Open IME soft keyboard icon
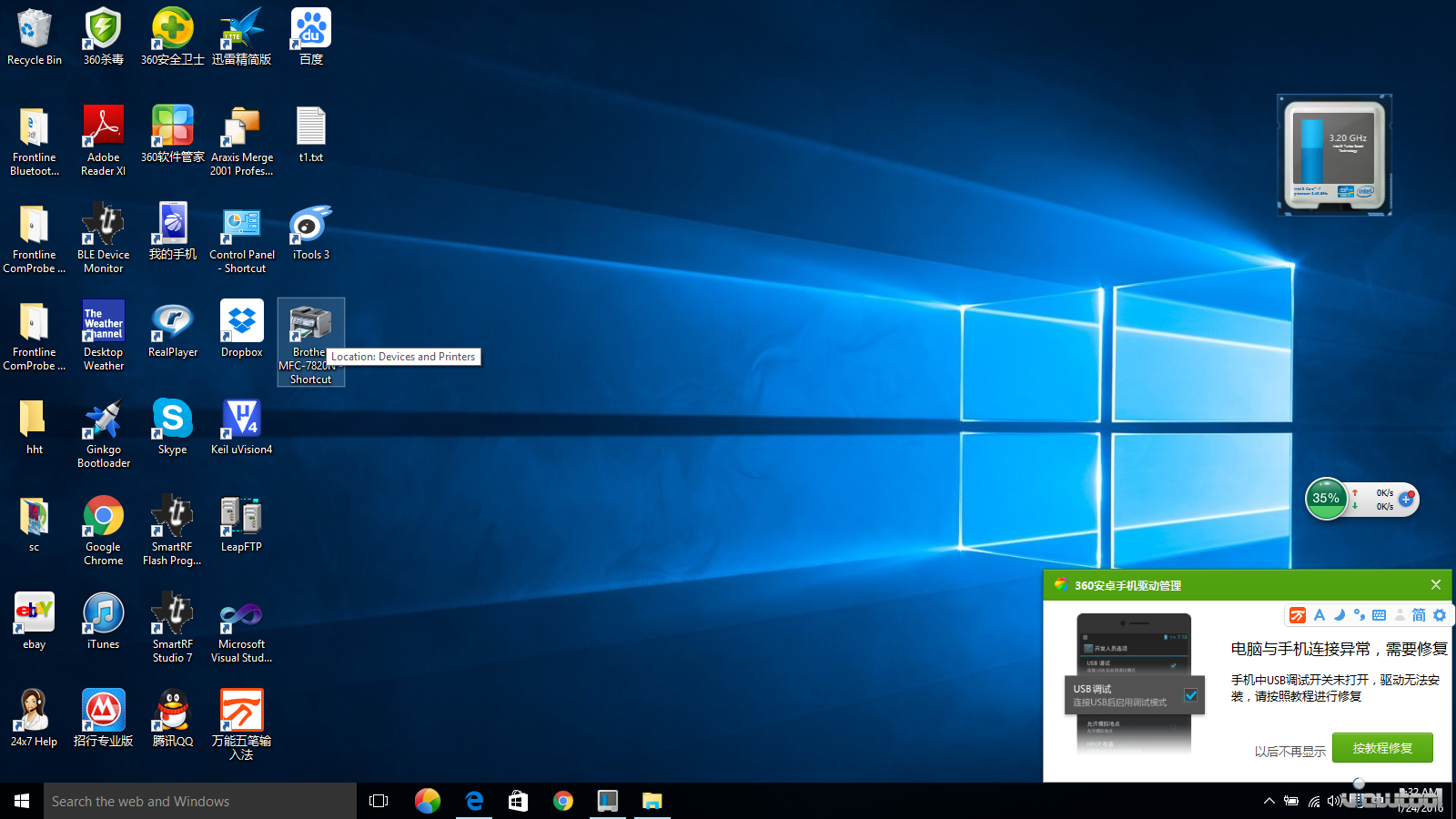This screenshot has width=1456, height=819. (x=1380, y=615)
